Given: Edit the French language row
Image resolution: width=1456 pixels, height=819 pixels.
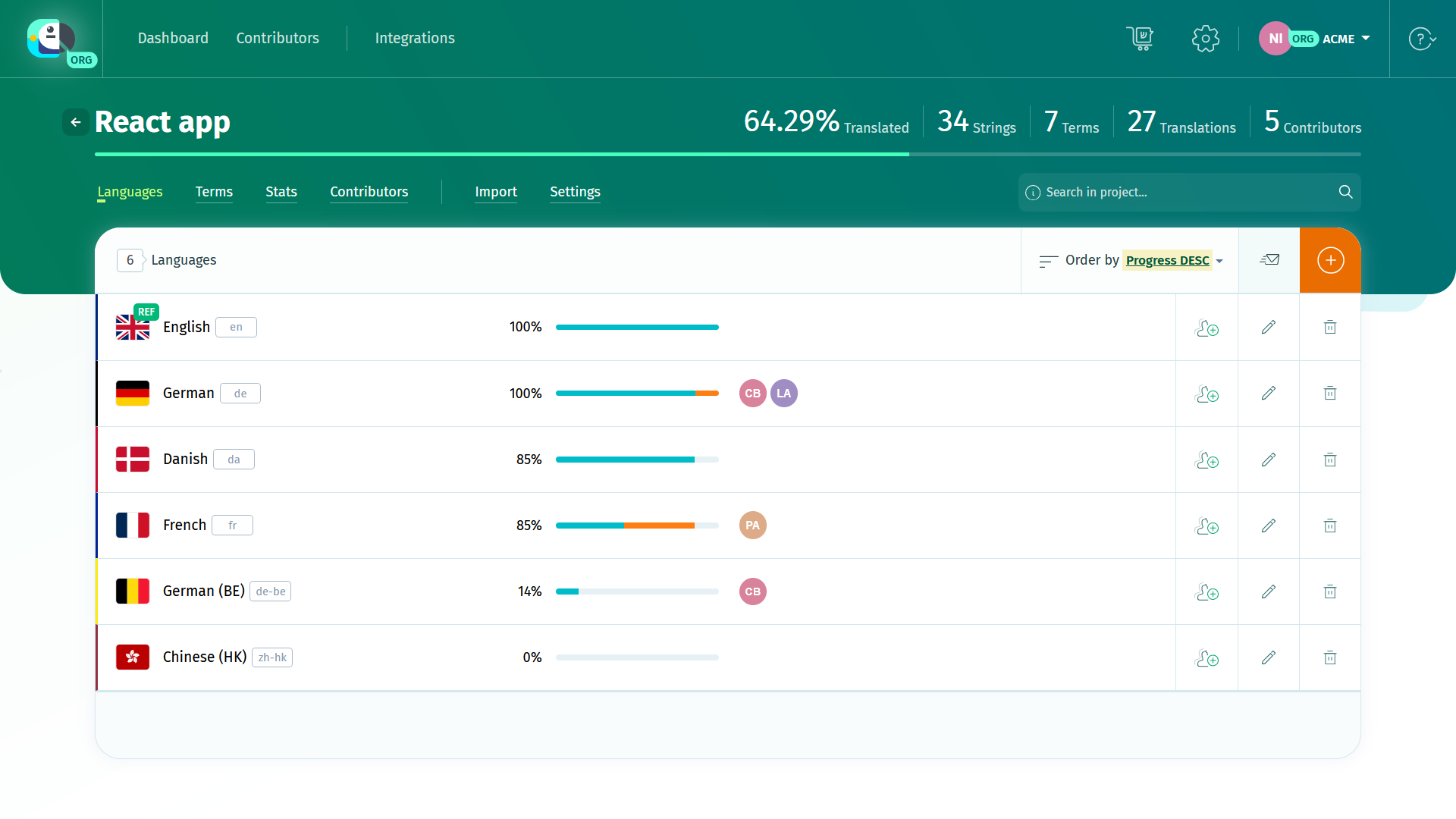Looking at the screenshot, I should point(1269,526).
